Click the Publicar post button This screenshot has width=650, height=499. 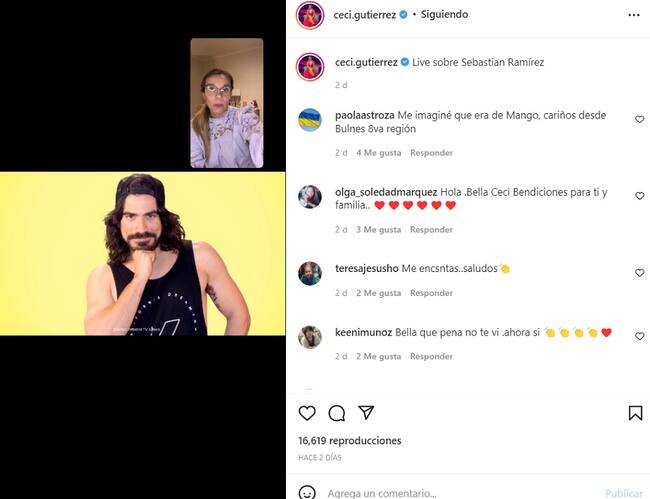(x=624, y=493)
